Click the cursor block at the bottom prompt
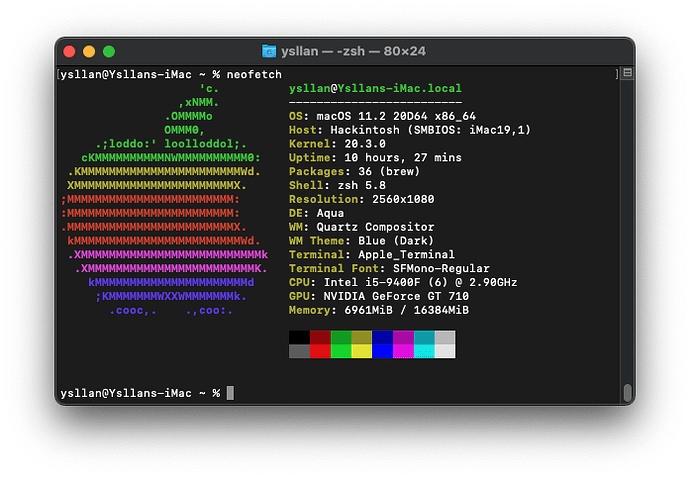The height and width of the screenshot is (478, 690). click(x=230, y=393)
